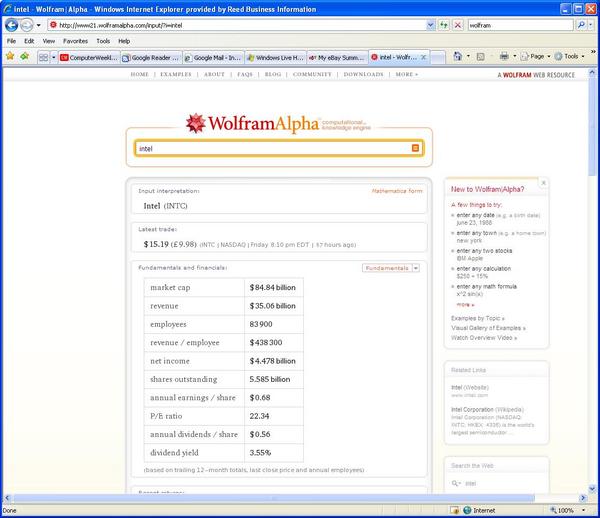This screenshot has width=600, height=518.
Task: Click the Print toolbar icon
Action: pos(504,56)
